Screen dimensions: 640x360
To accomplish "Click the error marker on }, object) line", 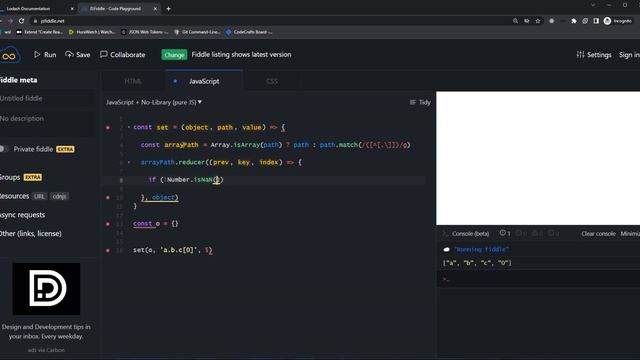I will 108,198.
